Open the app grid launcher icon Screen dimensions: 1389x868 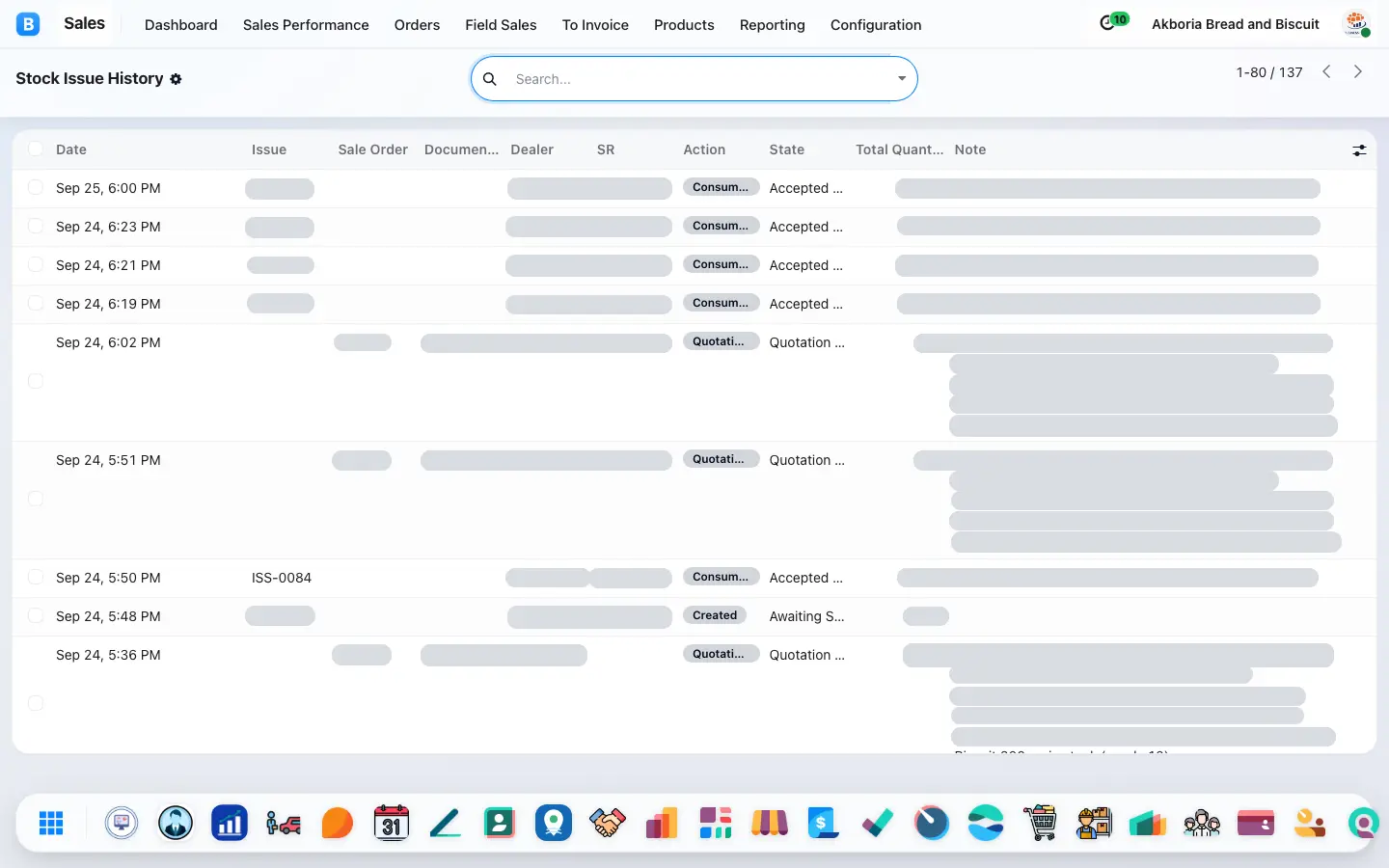51,823
